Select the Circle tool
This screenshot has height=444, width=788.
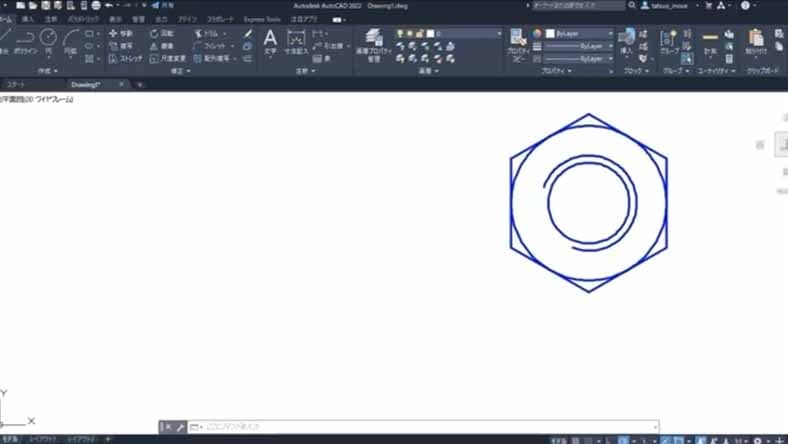pos(48,41)
